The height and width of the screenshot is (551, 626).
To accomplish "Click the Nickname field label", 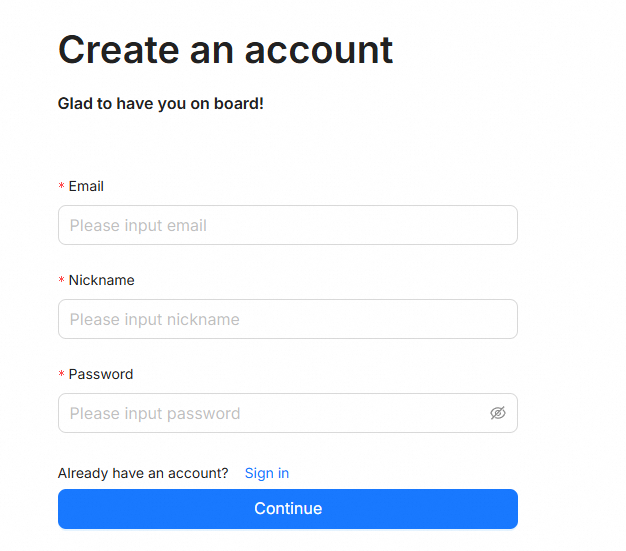I will [x=101, y=280].
